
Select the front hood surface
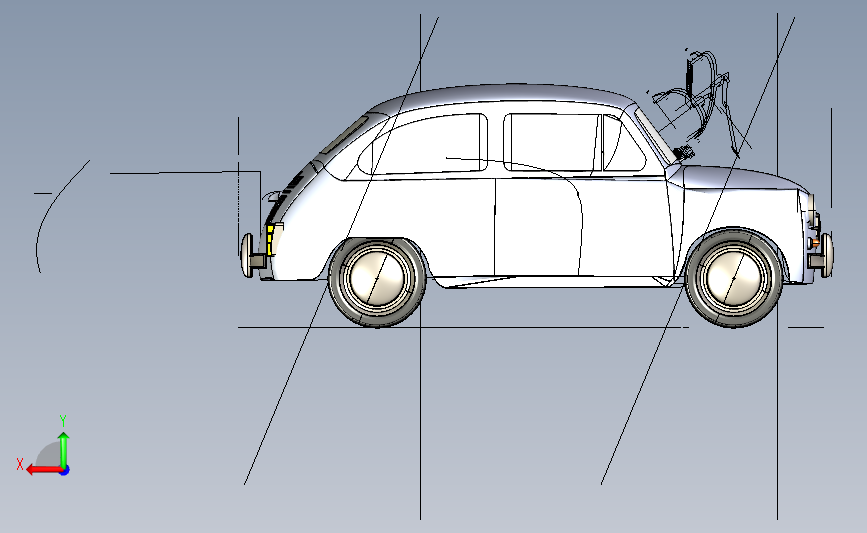(741, 177)
